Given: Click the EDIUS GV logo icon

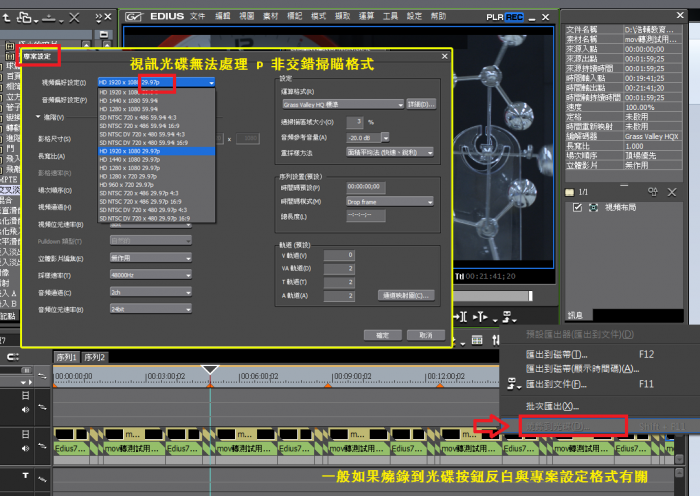Looking at the screenshot, I should (x=135, y=17).
